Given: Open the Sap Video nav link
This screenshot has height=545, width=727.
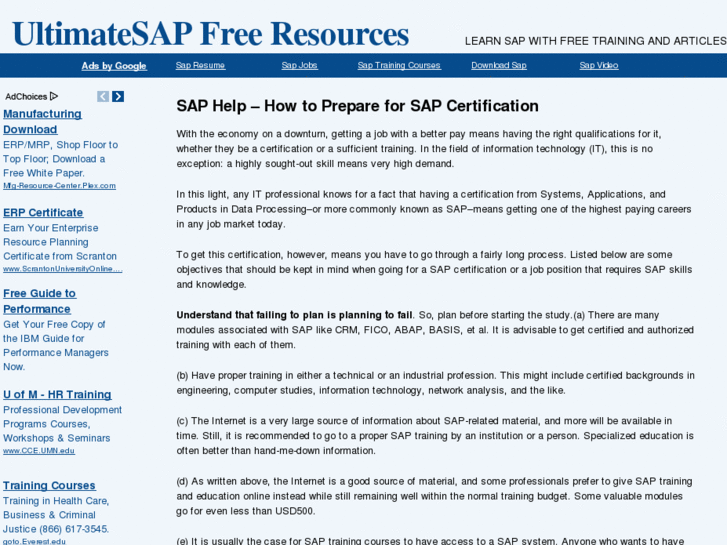Looking at the screenshot, I should click(599, 65).
